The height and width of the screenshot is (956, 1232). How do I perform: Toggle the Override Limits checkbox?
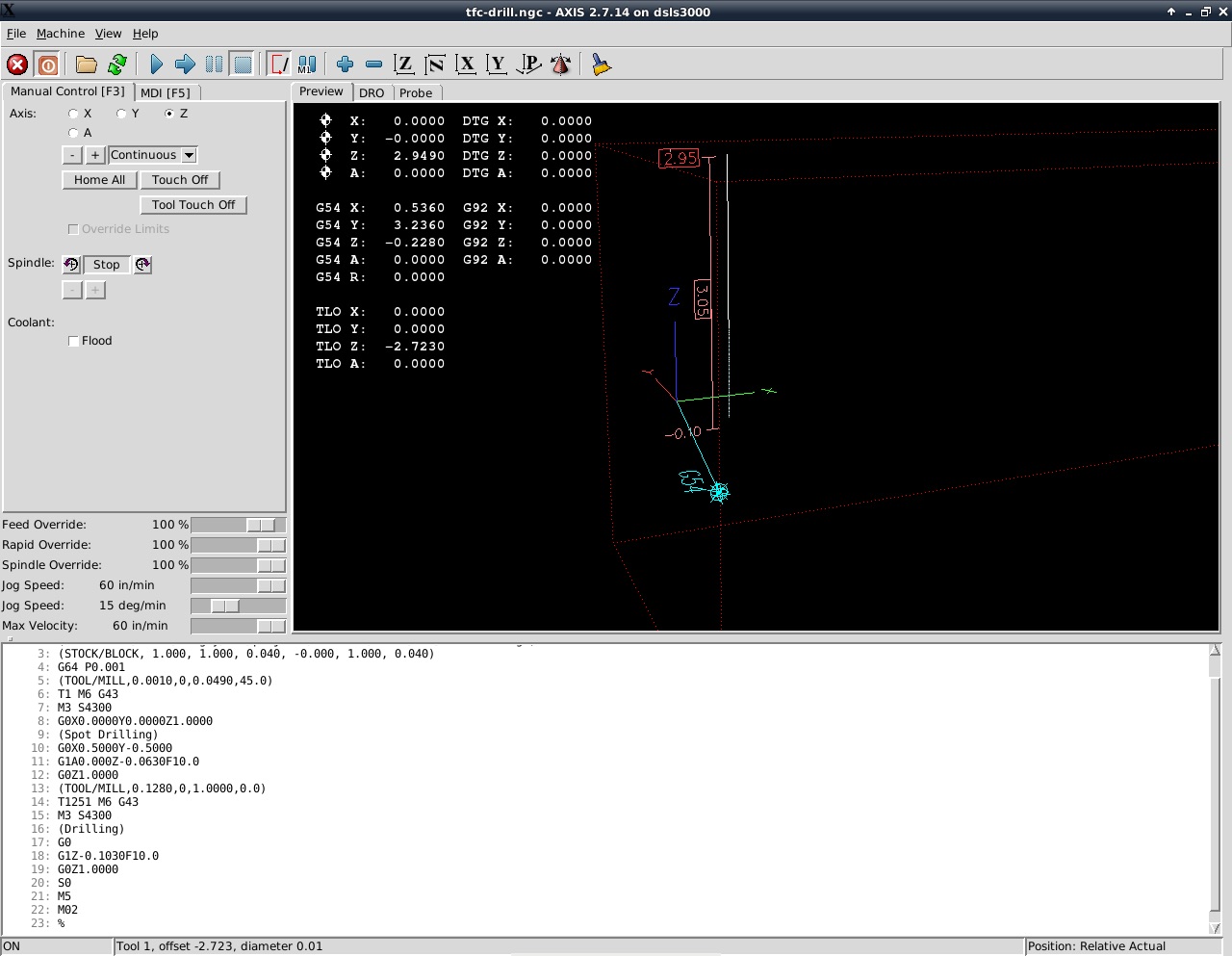(x=73, y=229)
